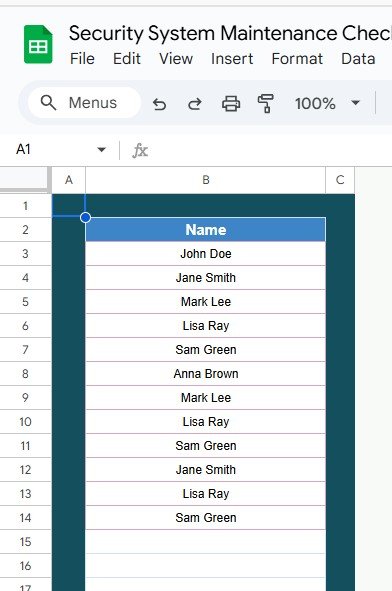Click the Redo arrow icon
This screenshot has width=392, height=591.
point(195,104)
